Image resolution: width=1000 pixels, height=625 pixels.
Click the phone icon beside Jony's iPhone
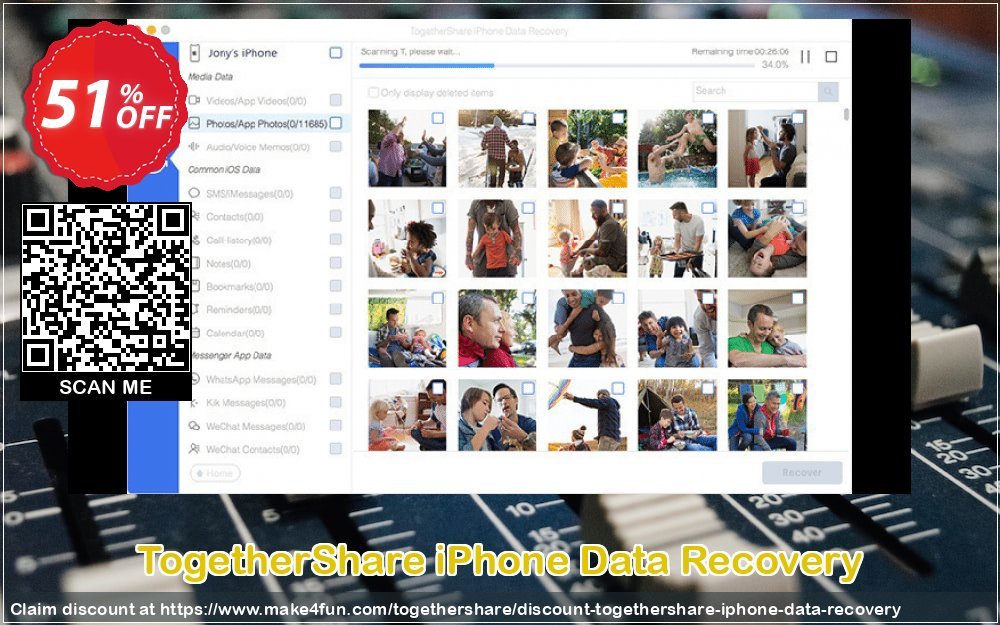195,53
